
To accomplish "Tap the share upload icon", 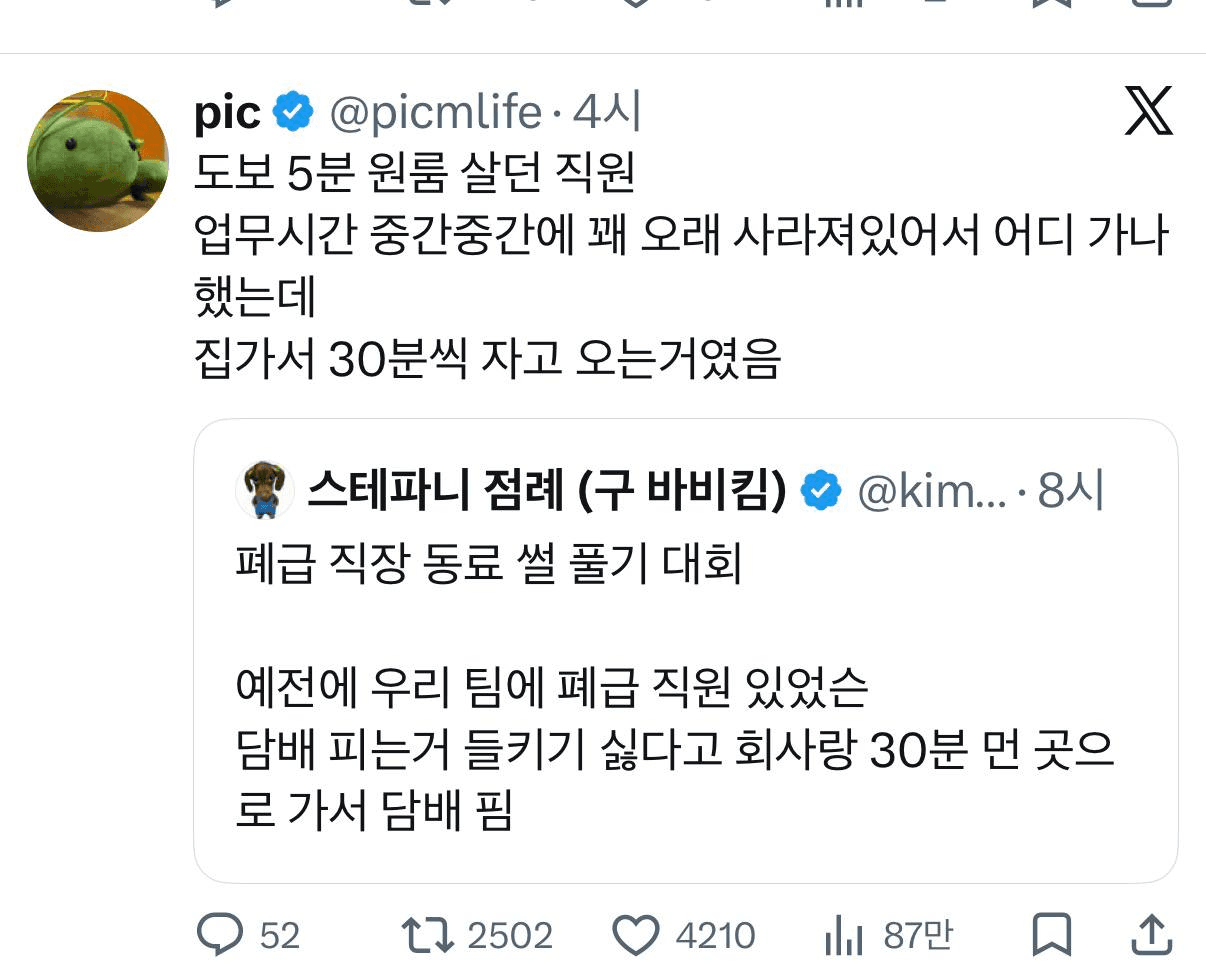I will click(x=1150, y=934).
